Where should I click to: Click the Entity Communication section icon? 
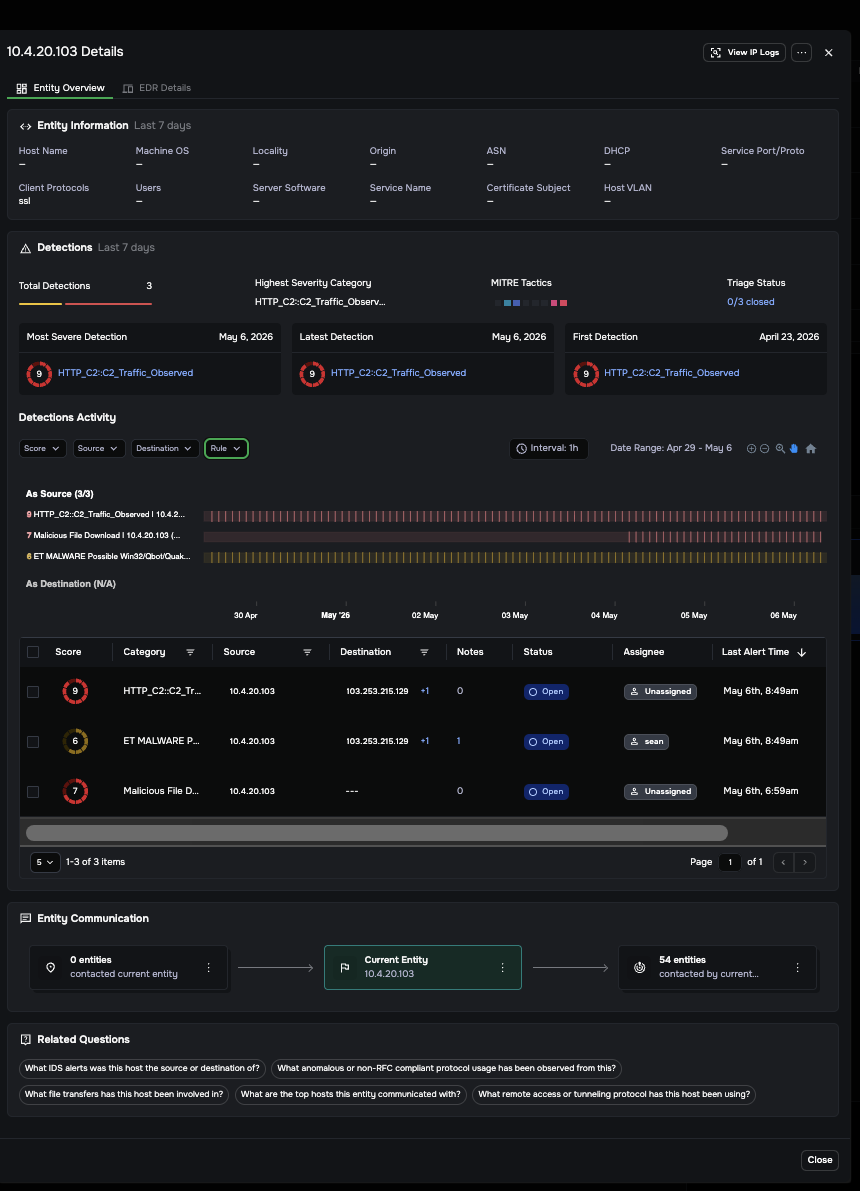coord(25,919)
